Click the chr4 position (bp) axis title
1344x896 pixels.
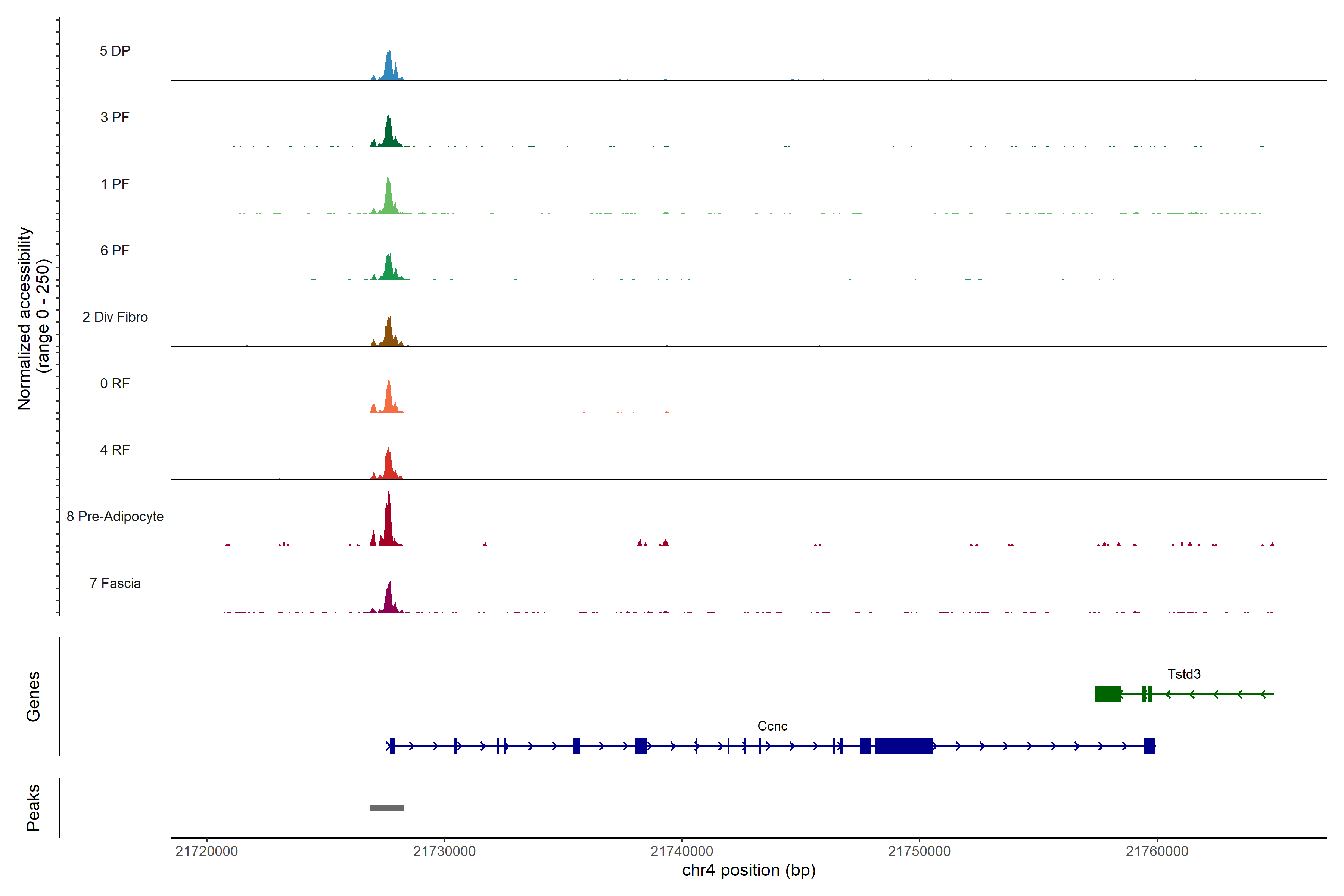tap(749, 870)
